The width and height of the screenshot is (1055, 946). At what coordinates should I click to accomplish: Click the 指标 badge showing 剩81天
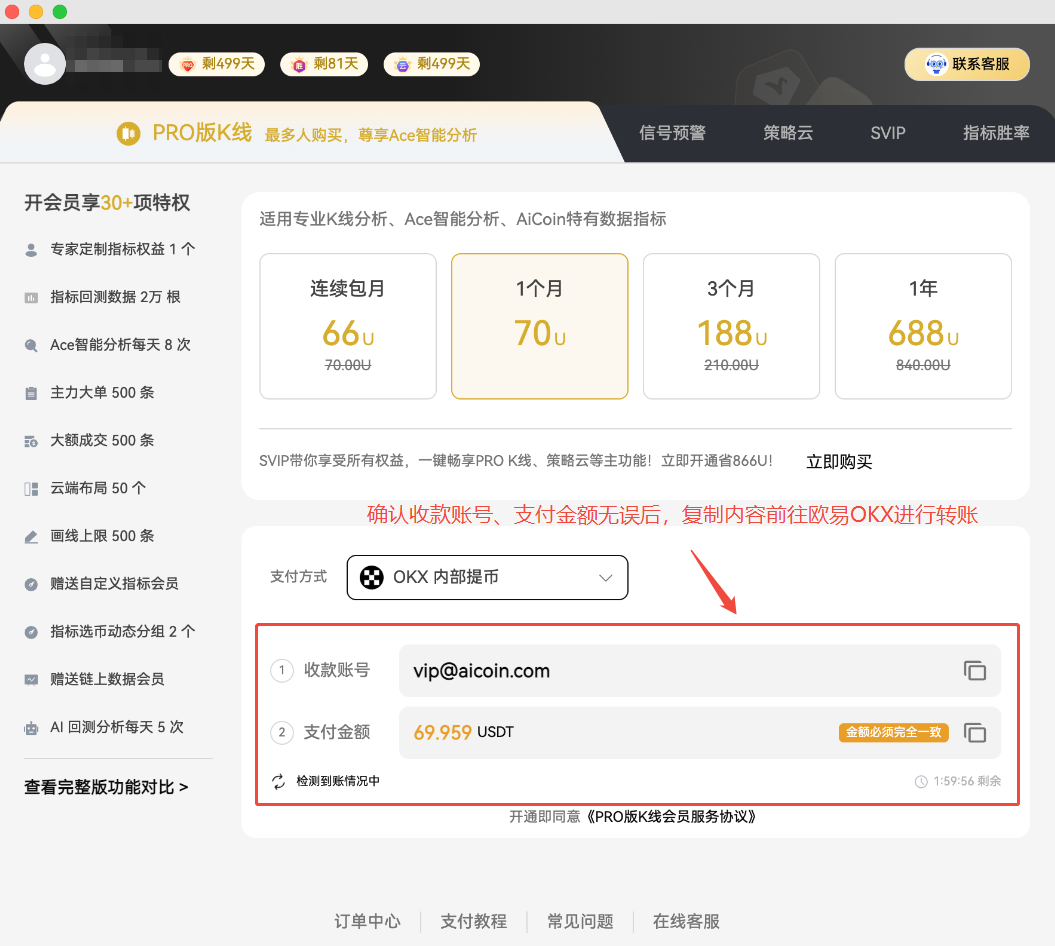[x=324, y=63]
